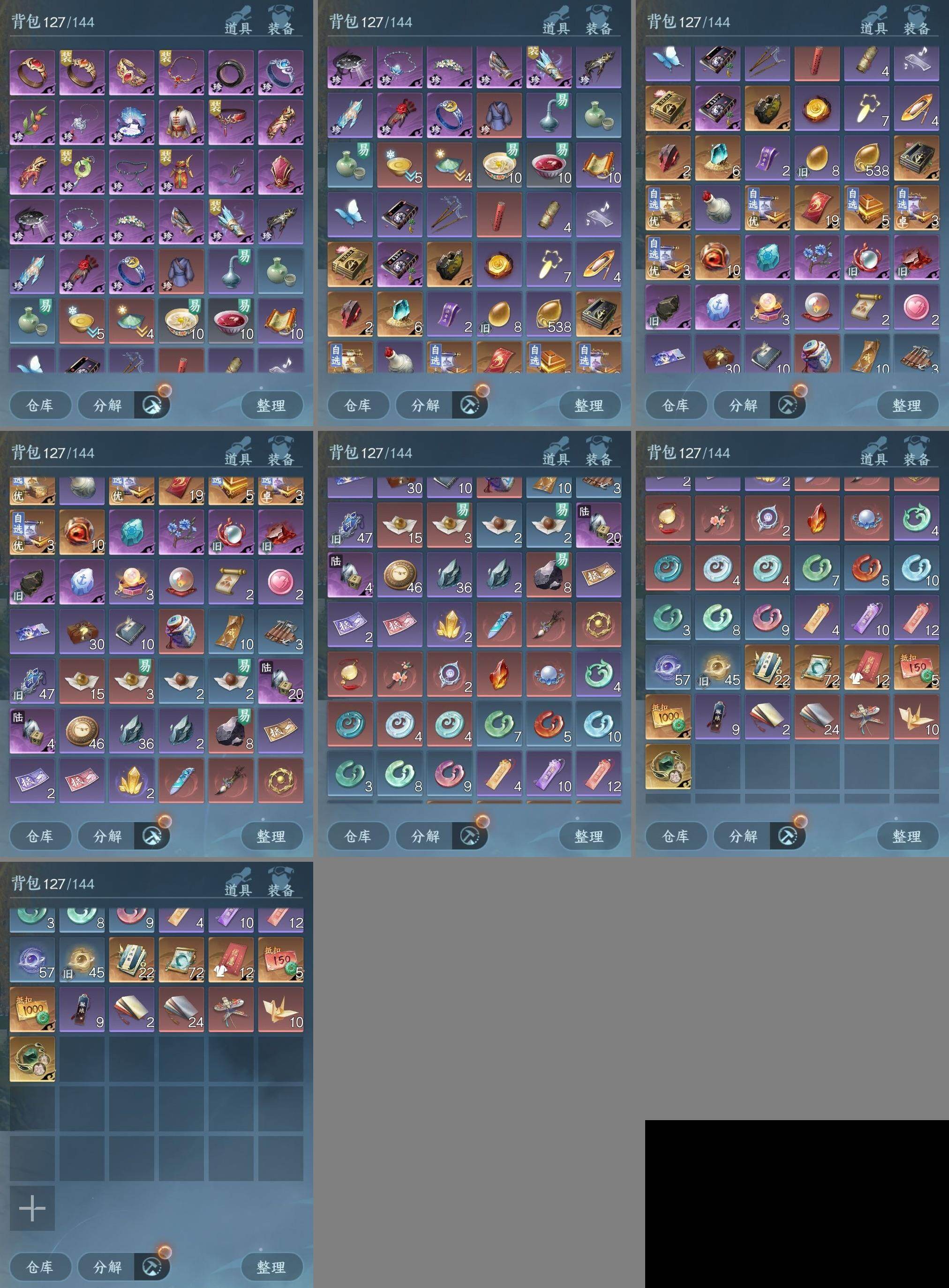Click 背包 127/144 title in plus-slot panel
The image size is (949, 1288).
tap(53, 883)
